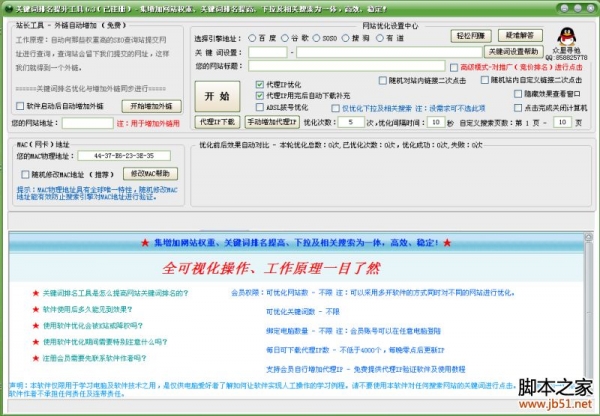This screenshot has height=416, width=600.
Task: Enable 软件启动后自动增加外链 checkbox
Action: click(20, 106)
